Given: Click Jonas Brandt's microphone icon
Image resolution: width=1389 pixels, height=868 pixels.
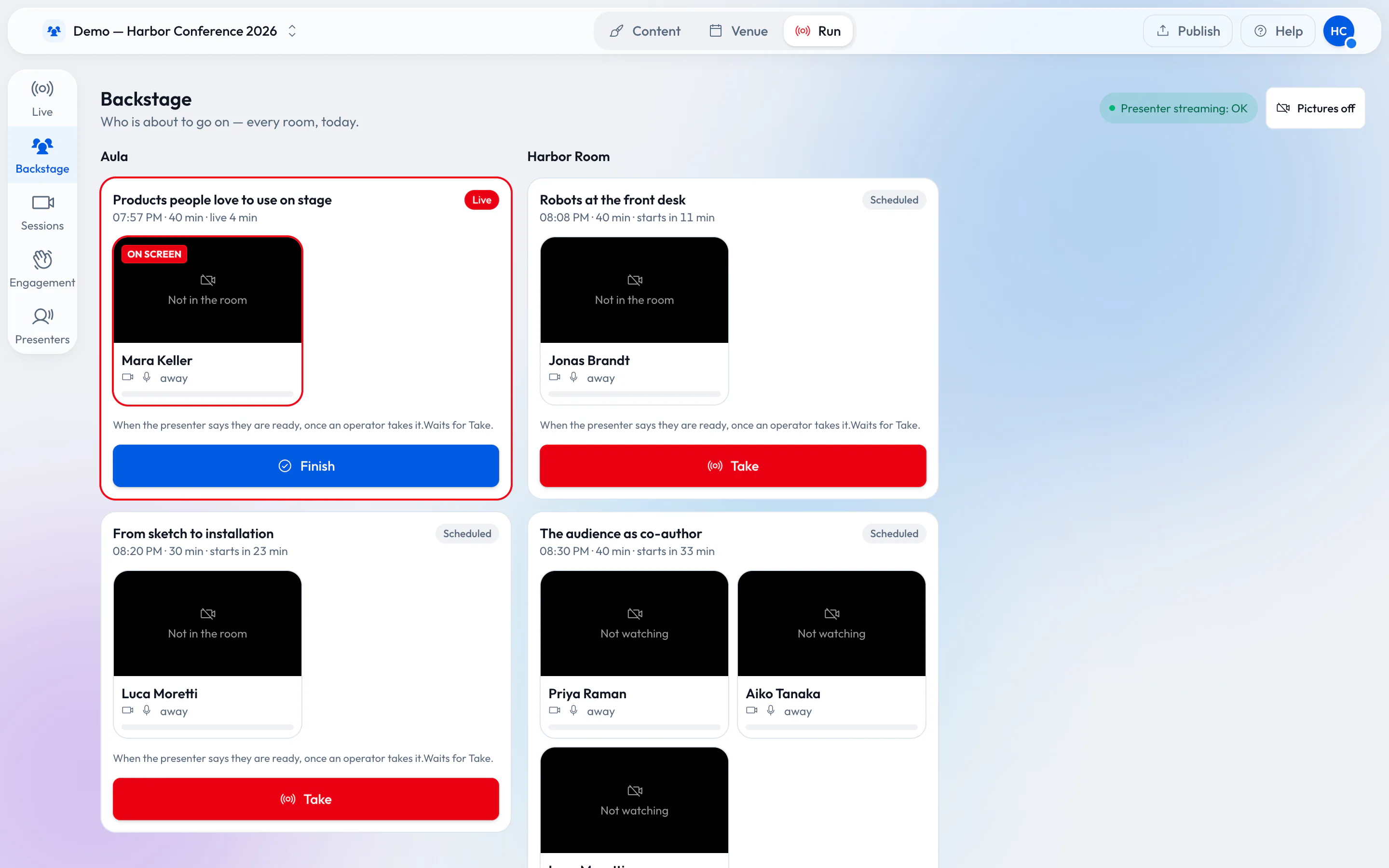Looking at the screenshot, I should click(573, 377).
